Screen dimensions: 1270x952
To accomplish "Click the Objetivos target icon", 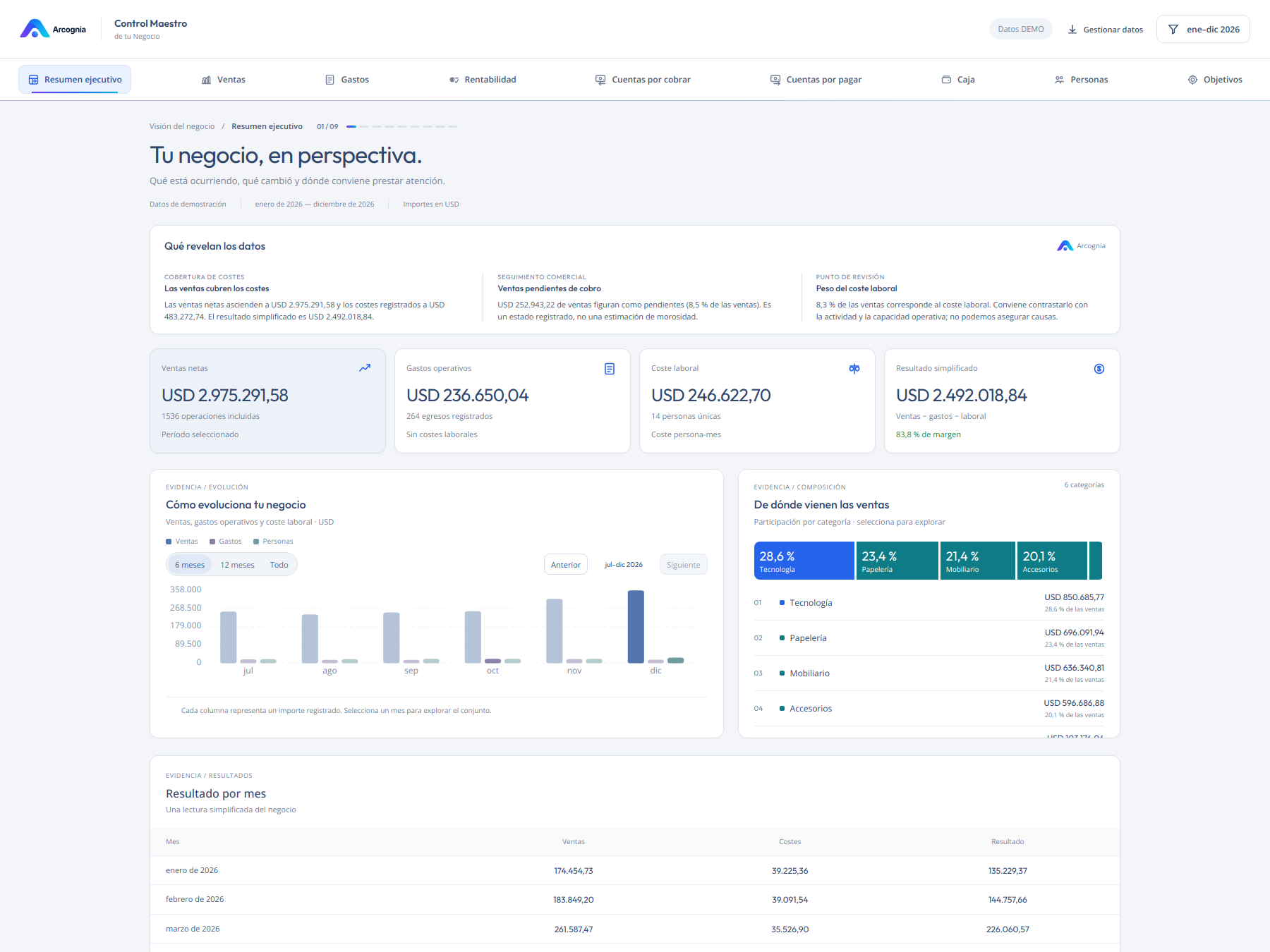I will (1192, 80).
